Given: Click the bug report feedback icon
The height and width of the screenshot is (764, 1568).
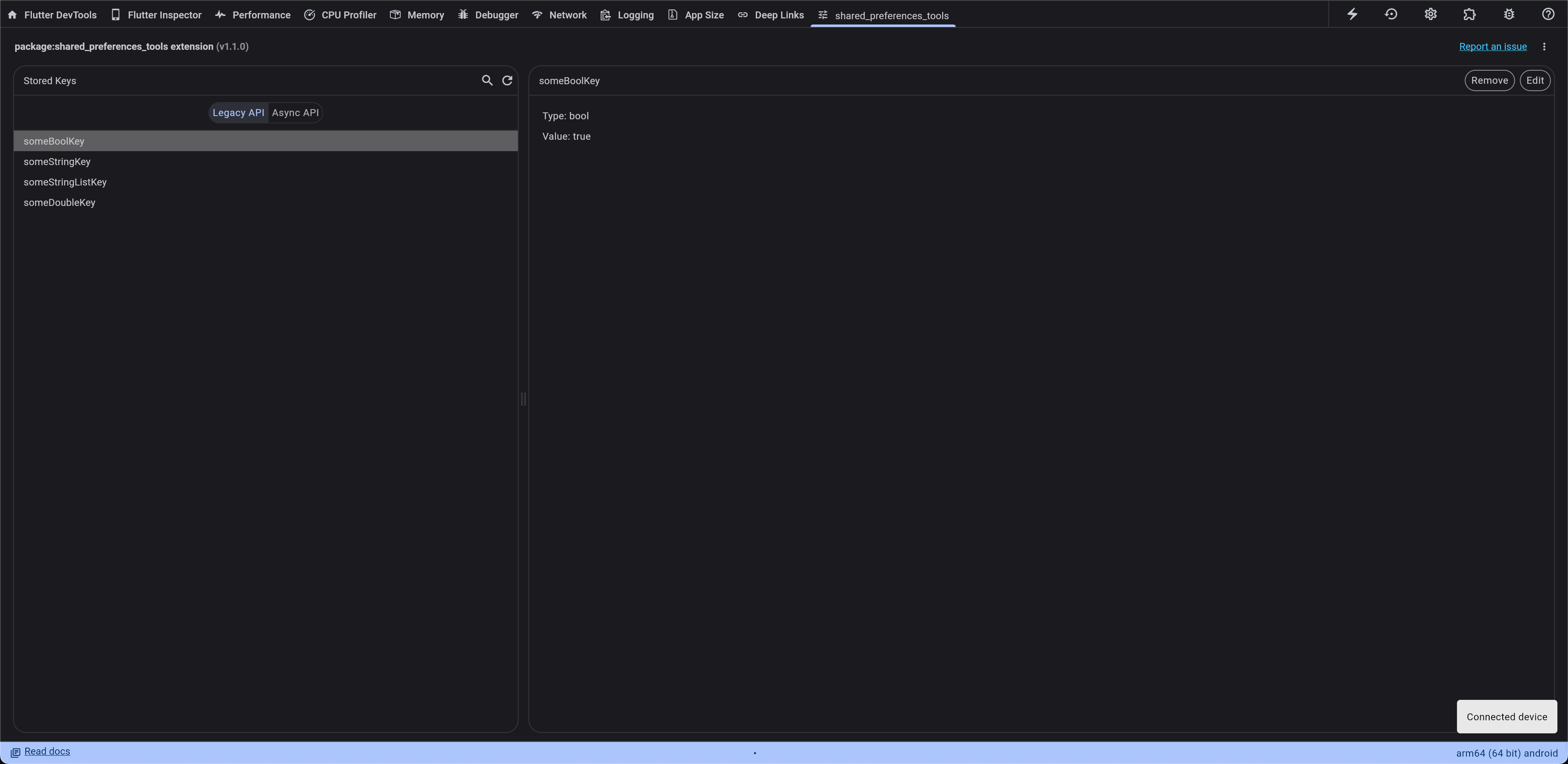Looking at the screenshot, I should point(1509,14).
